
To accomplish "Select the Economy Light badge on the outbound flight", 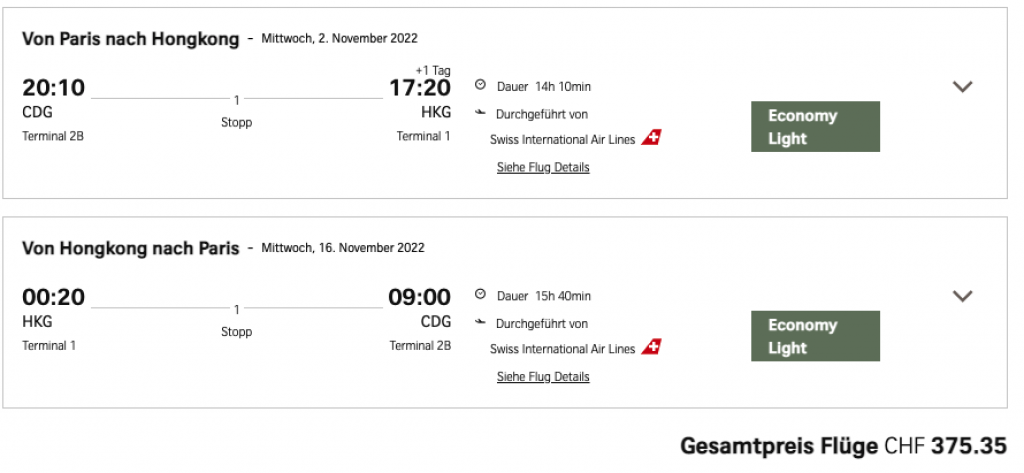I will click(815, 127).
